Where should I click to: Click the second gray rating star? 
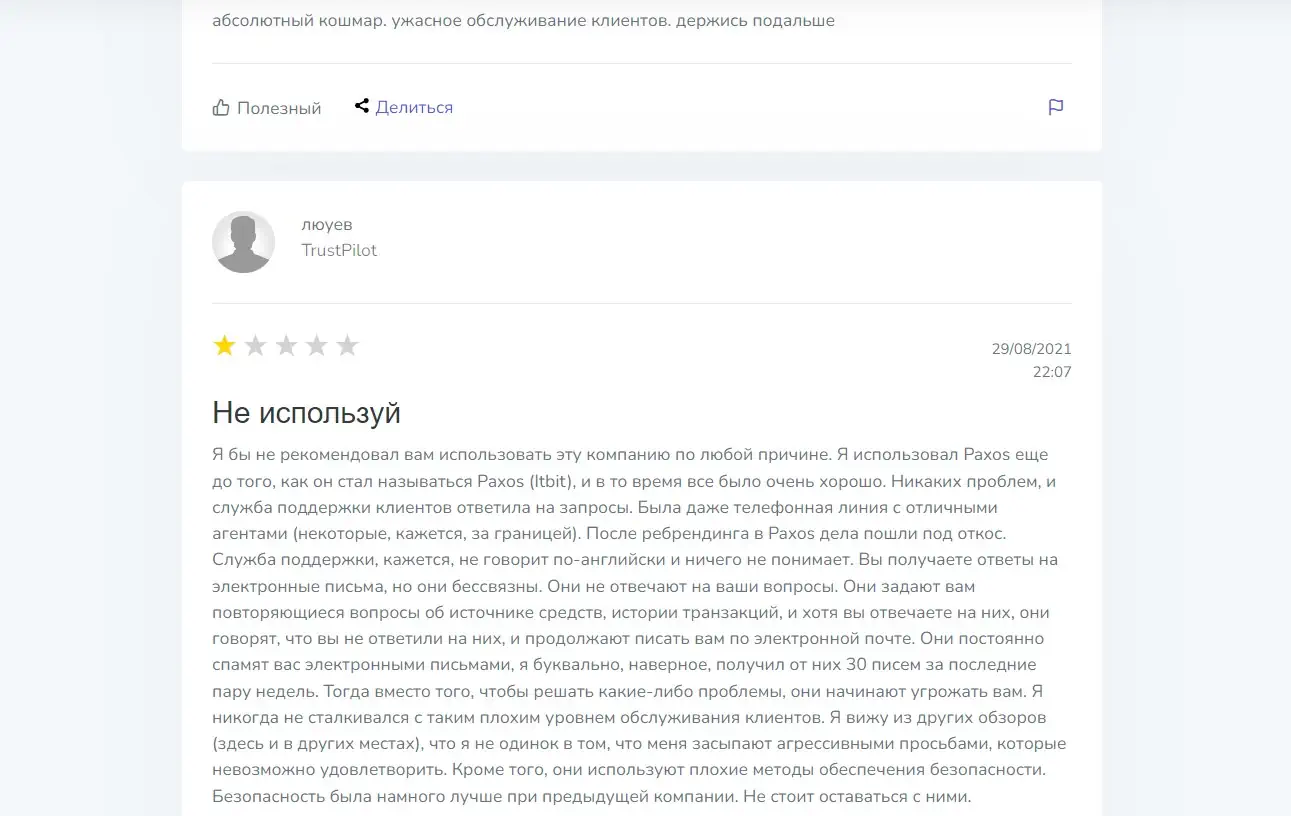[255, 346]
